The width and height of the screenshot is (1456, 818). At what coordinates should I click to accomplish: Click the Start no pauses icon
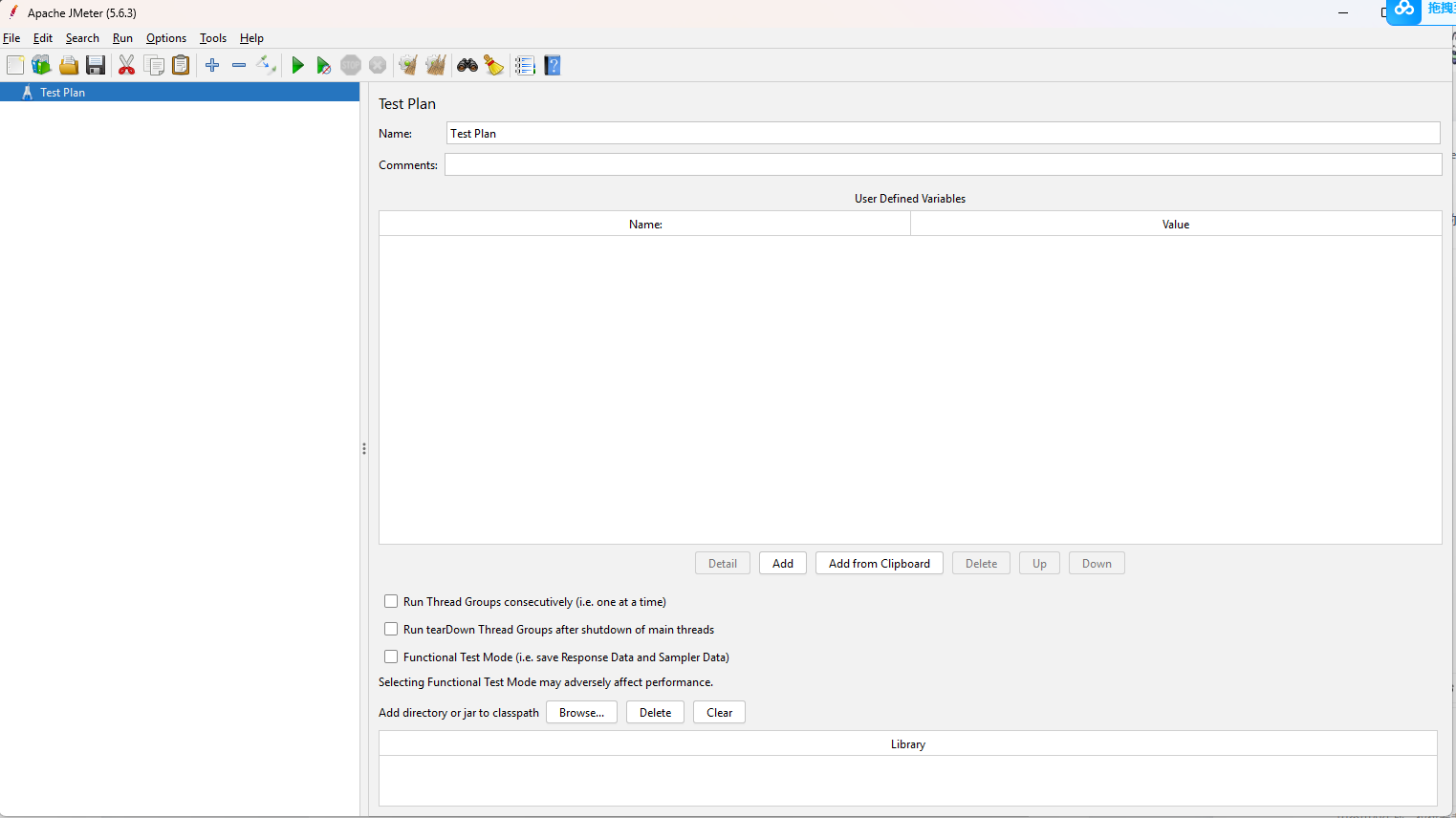324,65
